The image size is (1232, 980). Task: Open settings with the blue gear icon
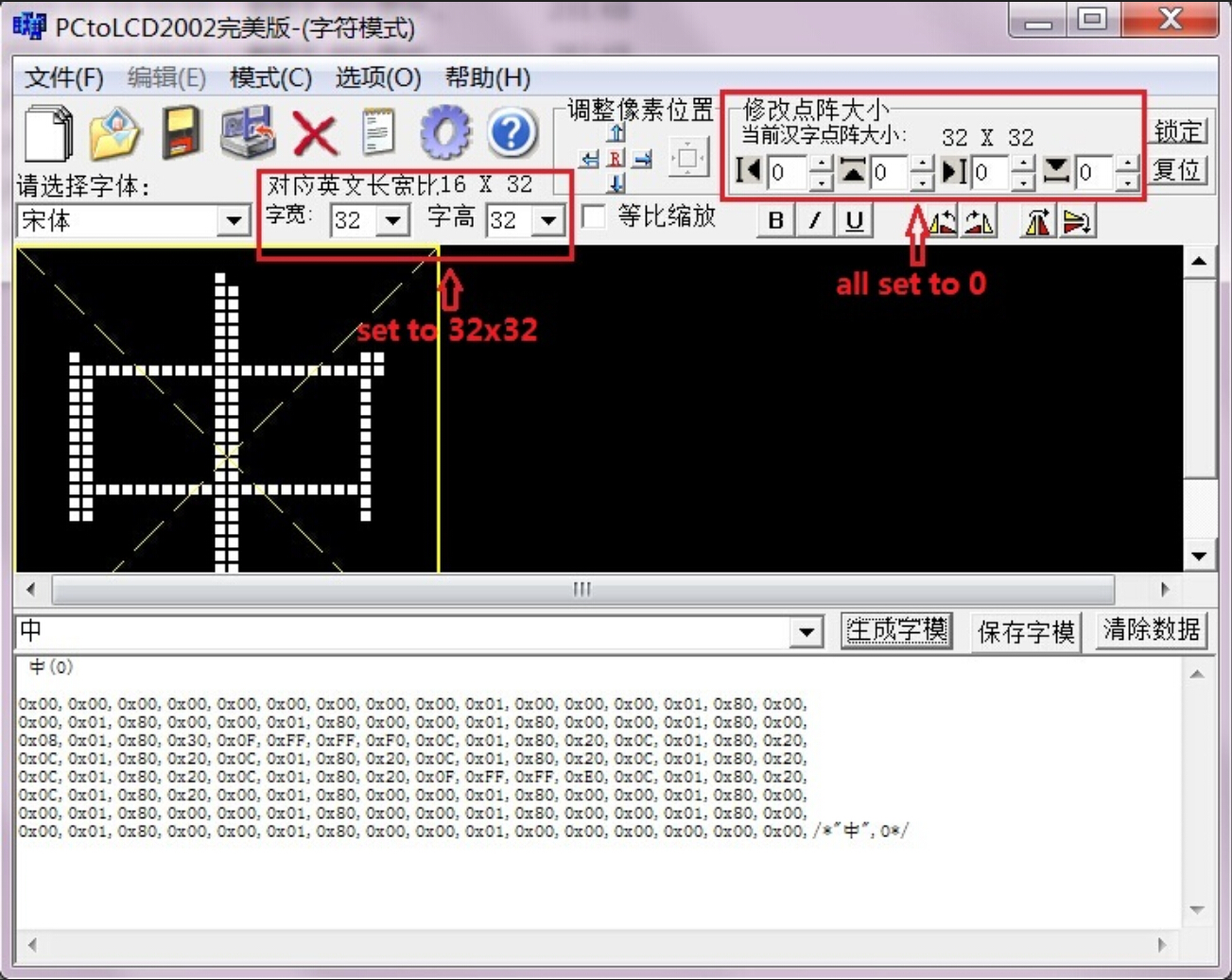pos(444,133)
